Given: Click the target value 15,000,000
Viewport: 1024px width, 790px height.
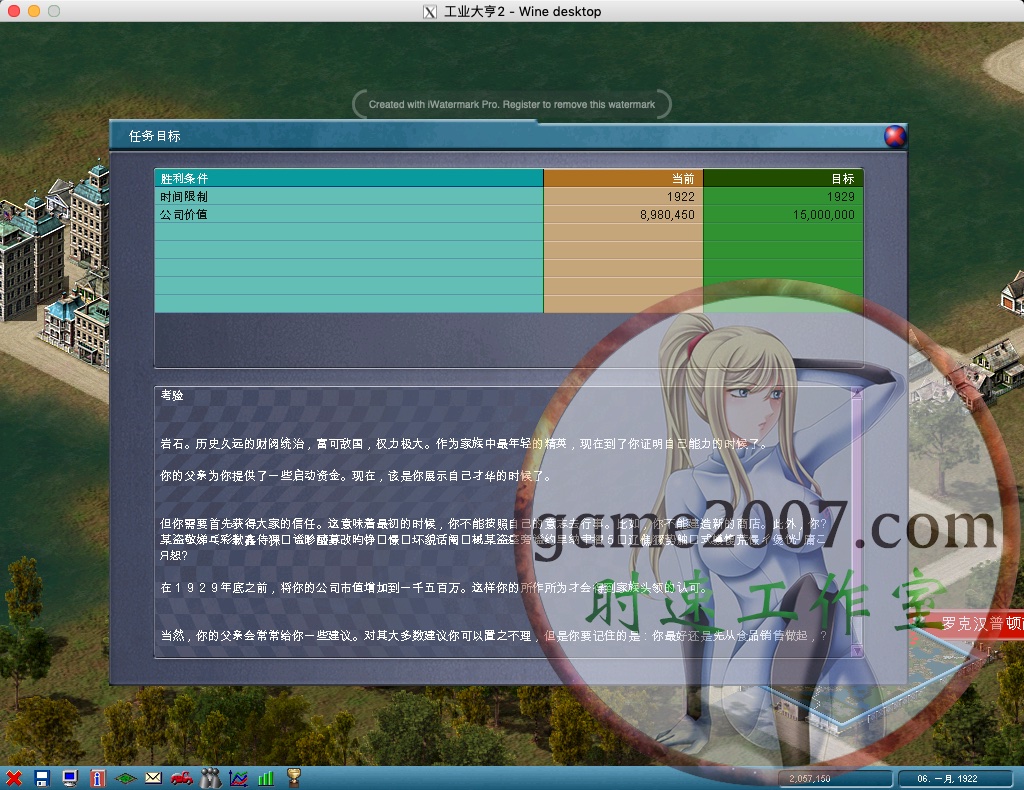Looking at the screenshot, I should point(824,215).
